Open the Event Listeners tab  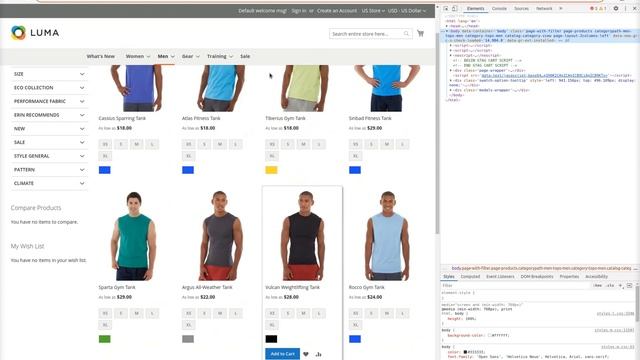point(500,277)
